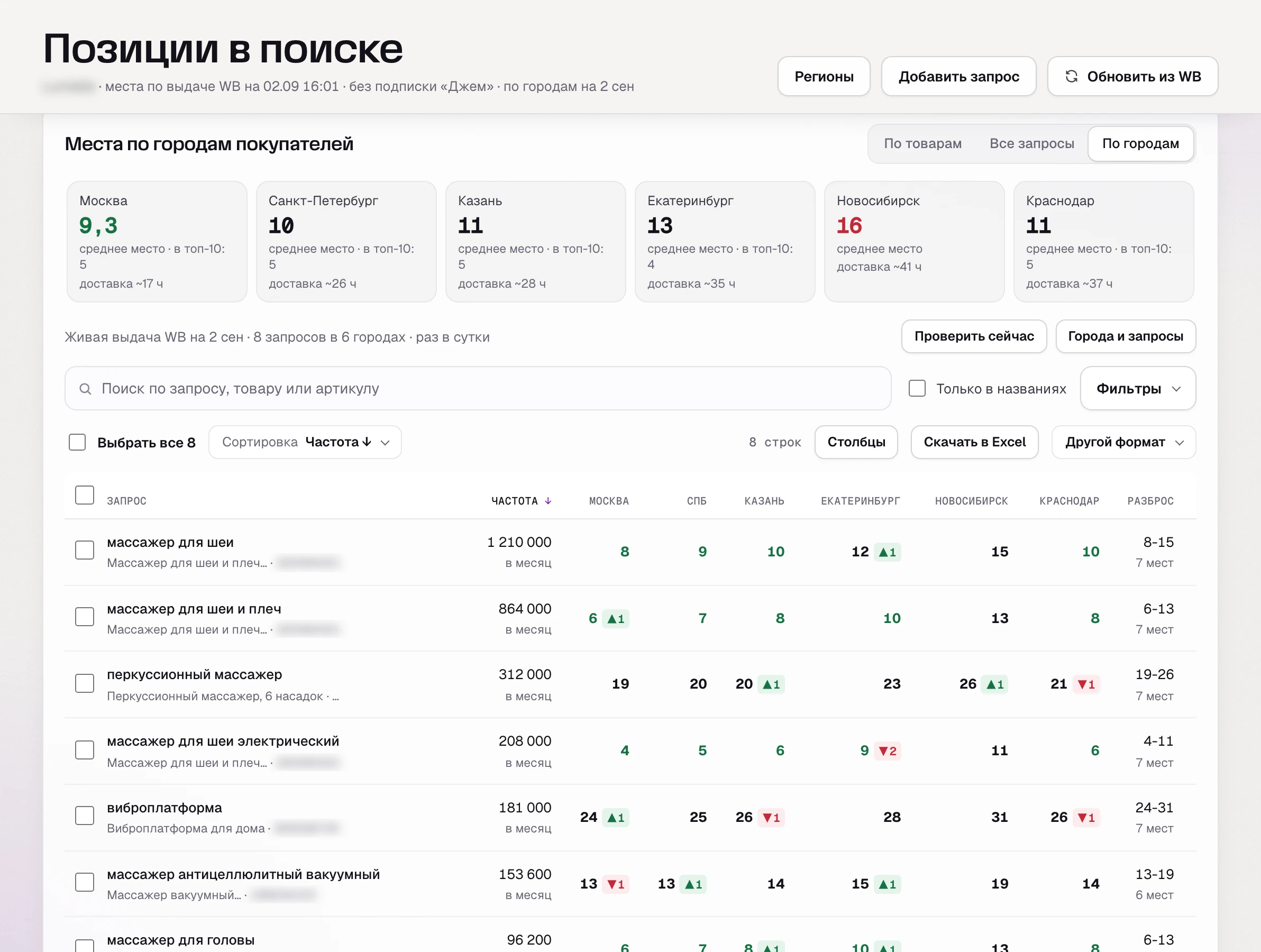Click green up badge in Новосибирск for перкуссионный массажер
This screenshot has height=952, width=1261.
pos(995,684)
